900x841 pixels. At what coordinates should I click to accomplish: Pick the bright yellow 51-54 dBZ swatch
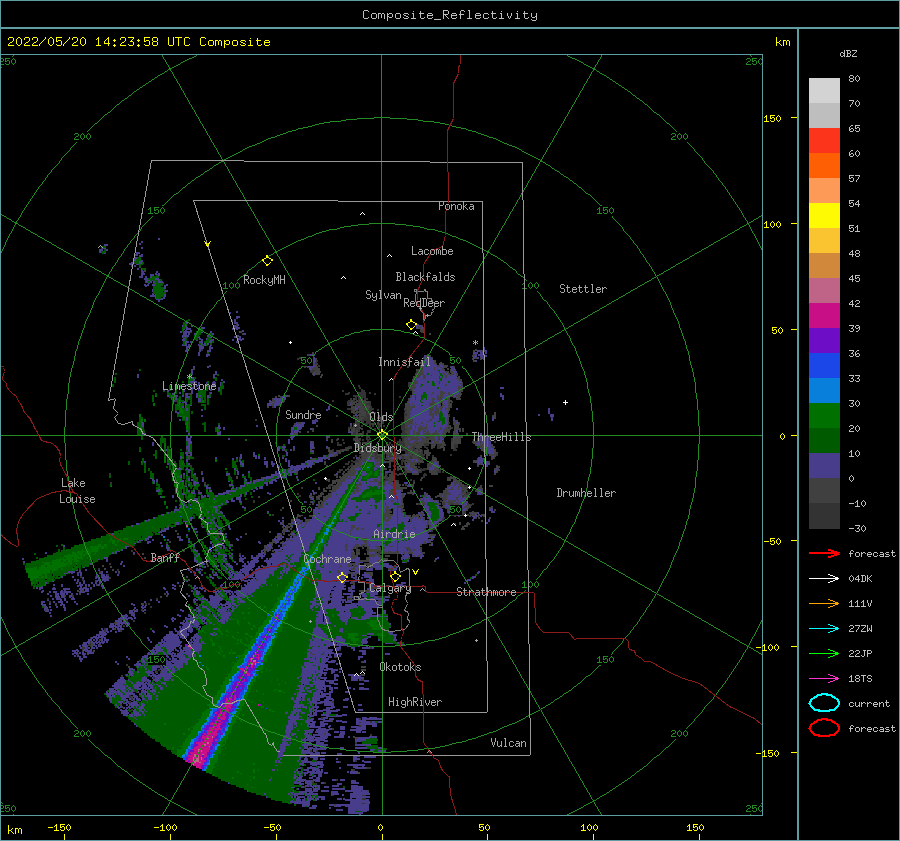click(x=824, y=216)
